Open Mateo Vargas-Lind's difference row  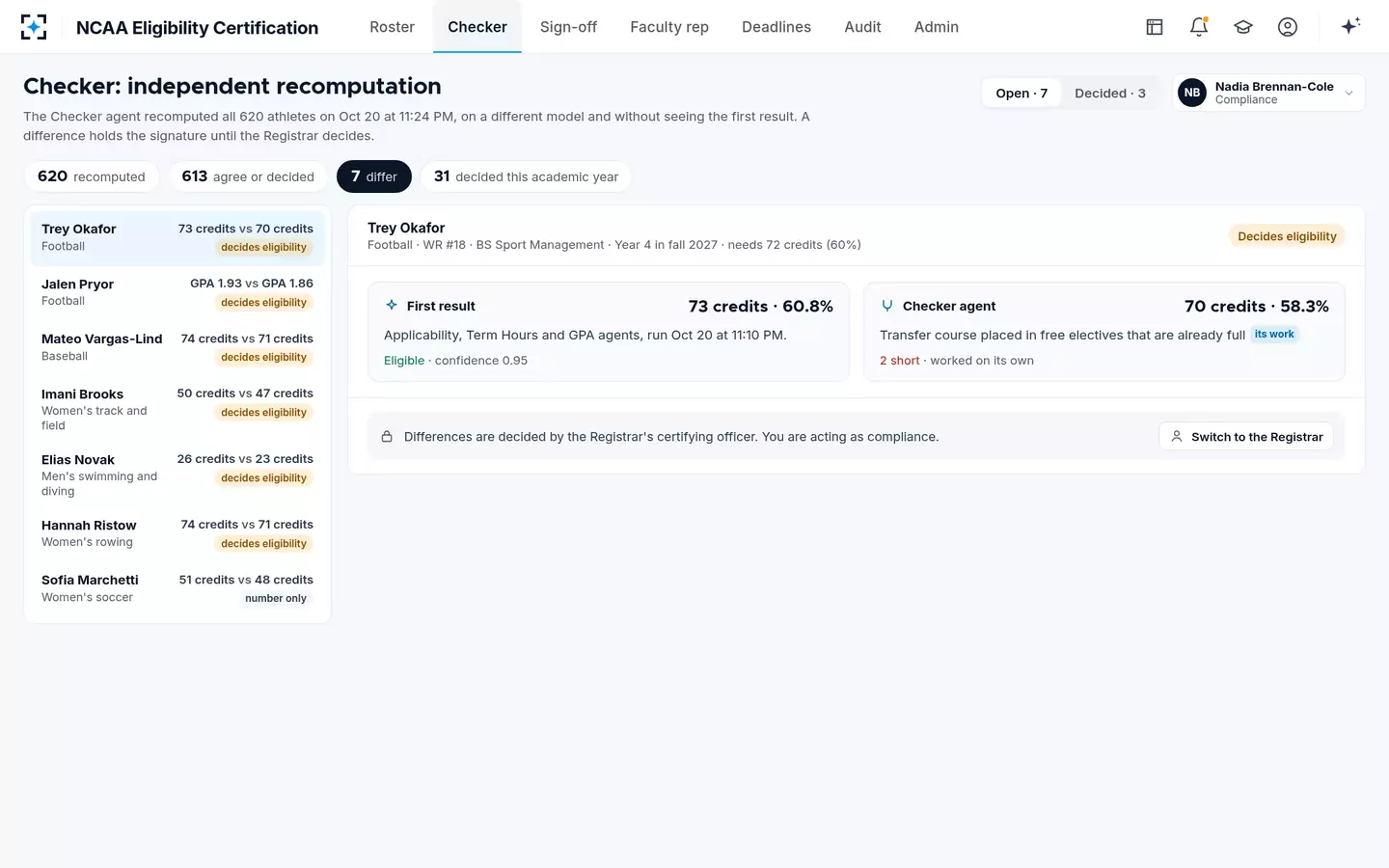tap(177, 348)
